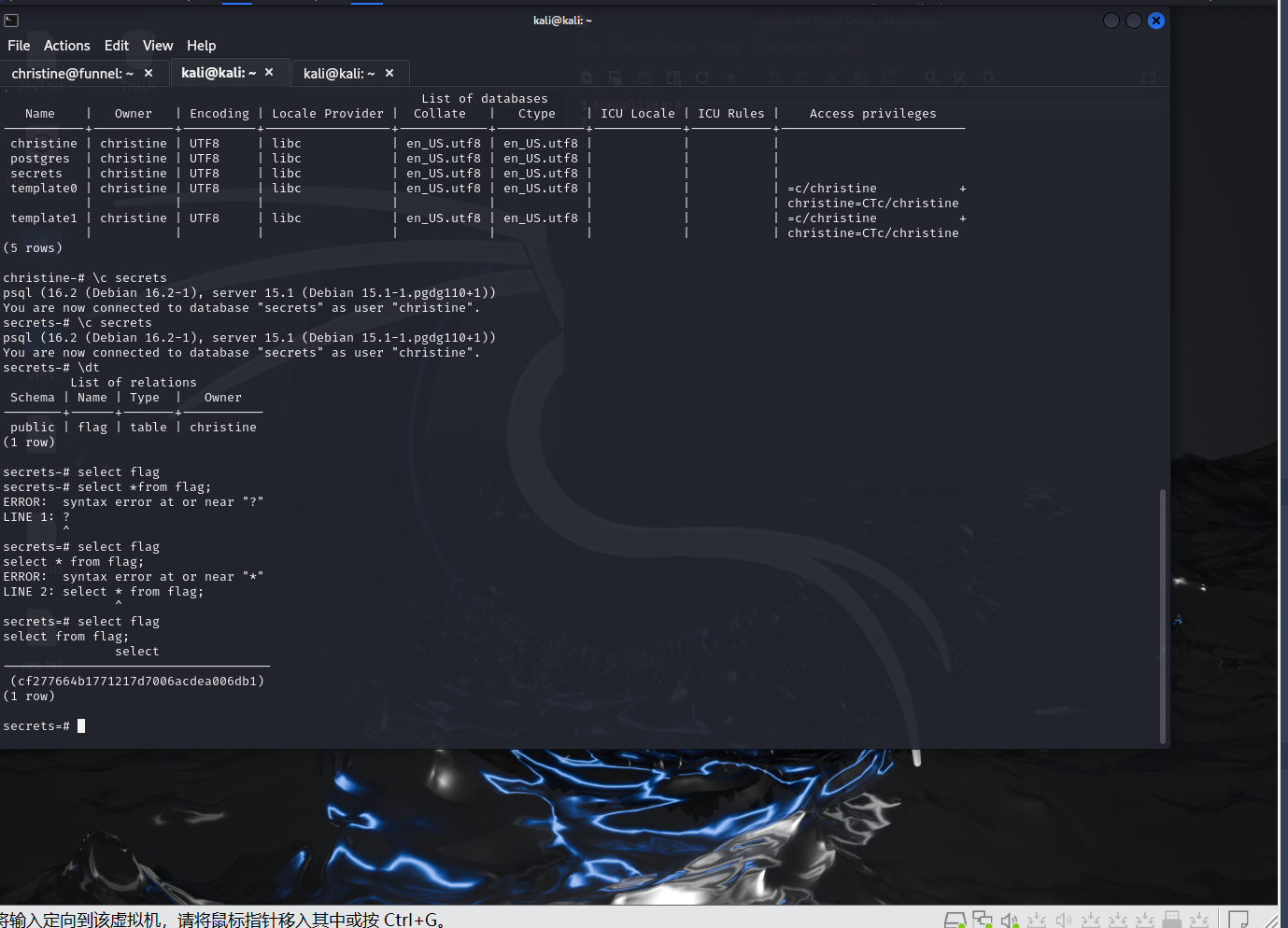Click the 'Encoding' column header
This screenshot has width=1288, height=928.
click(219, 114)
